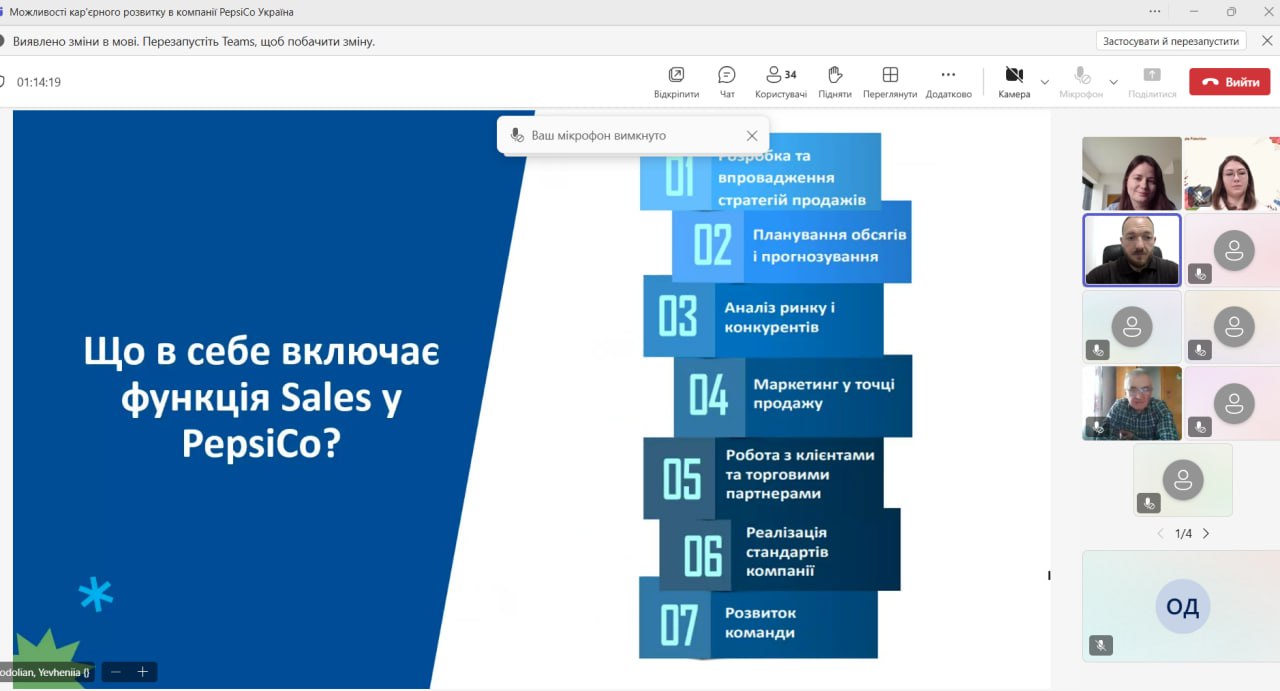Image resolution: width=1280 pixels, height=691 pixels.
Task: Open the Додатково more options menu
Action: [948, 76]
